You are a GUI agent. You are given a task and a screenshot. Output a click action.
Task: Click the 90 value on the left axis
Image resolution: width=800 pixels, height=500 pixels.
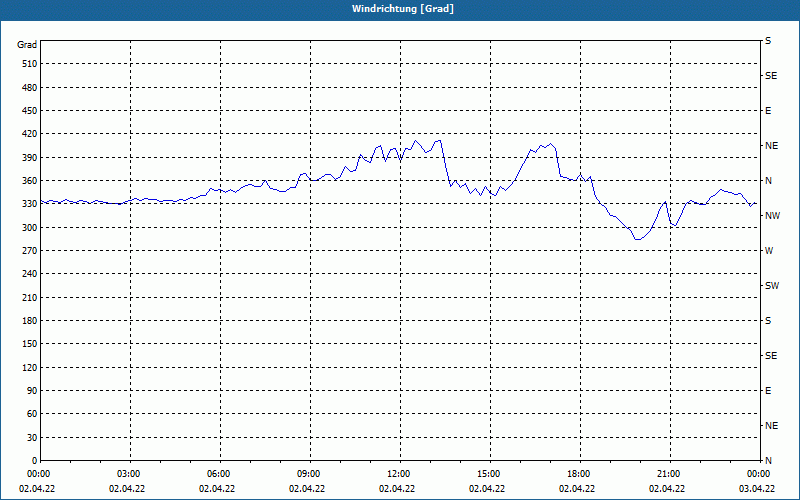(x=32, y=391)
